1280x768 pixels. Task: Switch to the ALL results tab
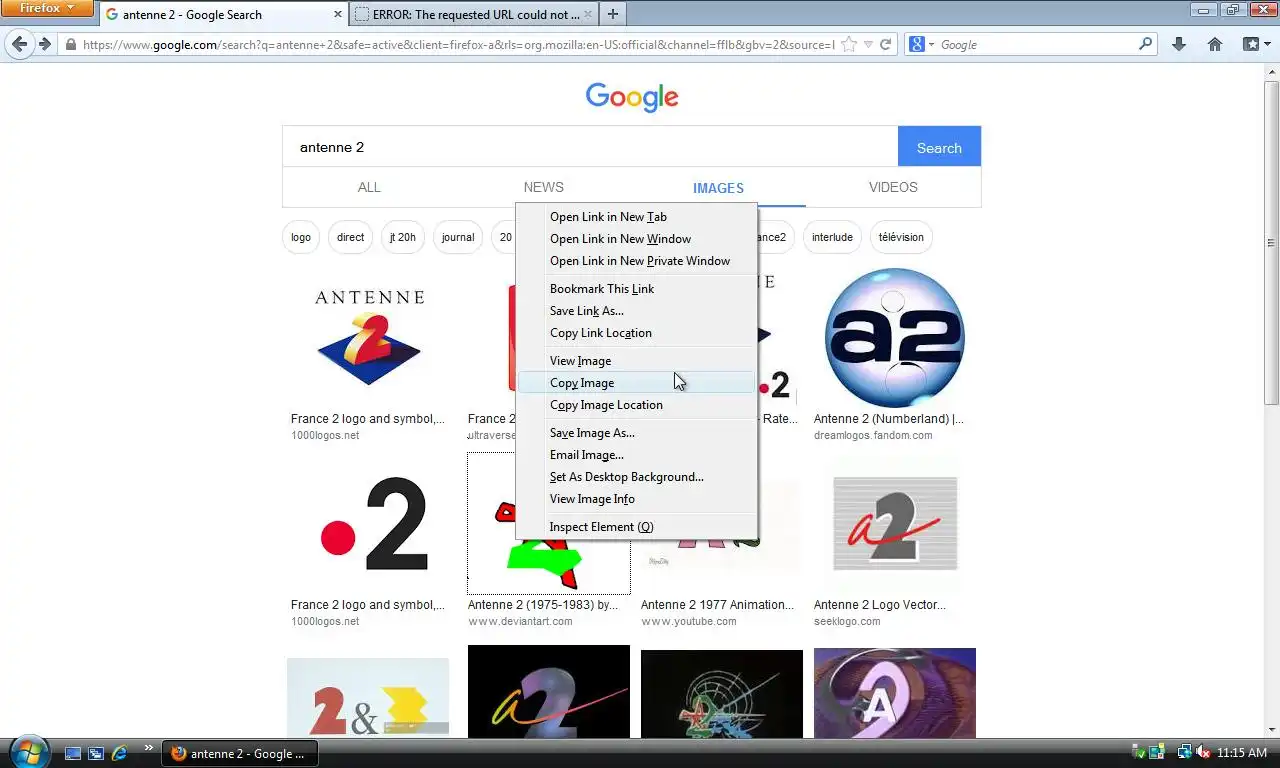[369, 187]
